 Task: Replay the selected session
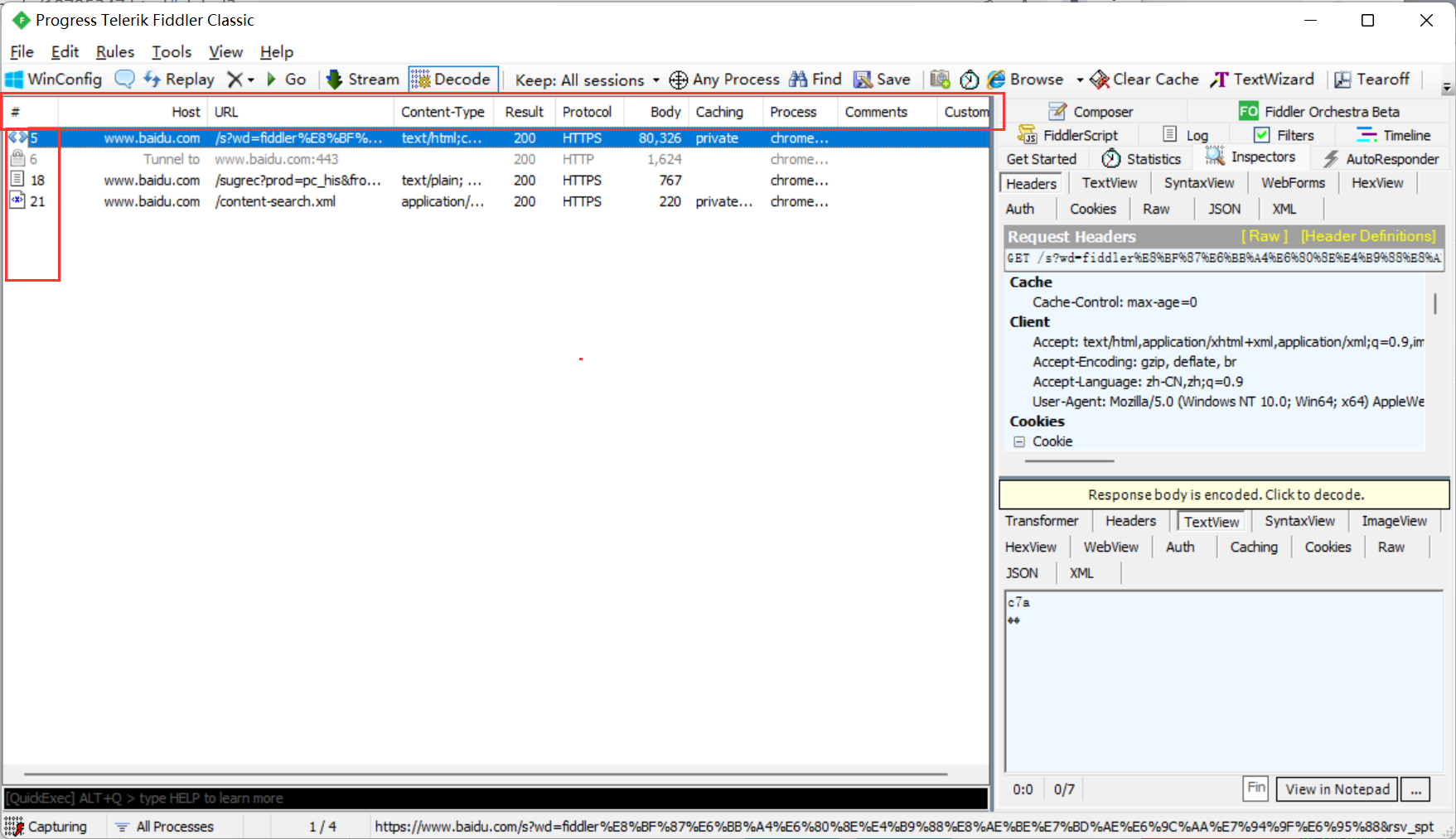tap(179, 80)
